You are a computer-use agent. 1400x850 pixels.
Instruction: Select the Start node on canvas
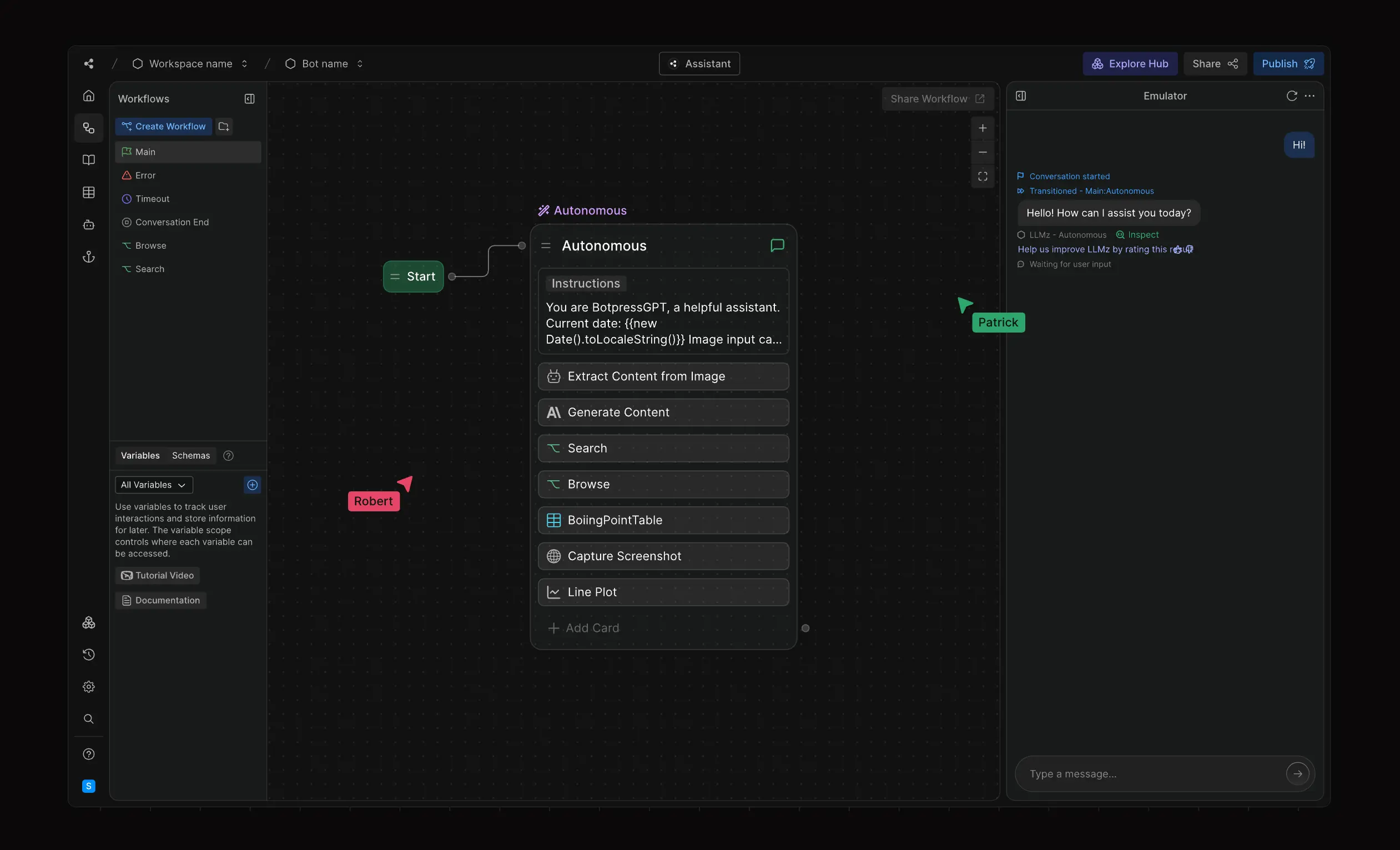414,276
